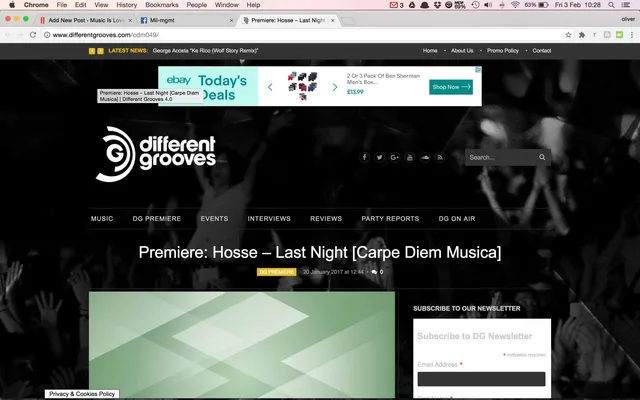Click the search magnifier button on site
This screenshot has width=640, height=400.
point(542,157)
